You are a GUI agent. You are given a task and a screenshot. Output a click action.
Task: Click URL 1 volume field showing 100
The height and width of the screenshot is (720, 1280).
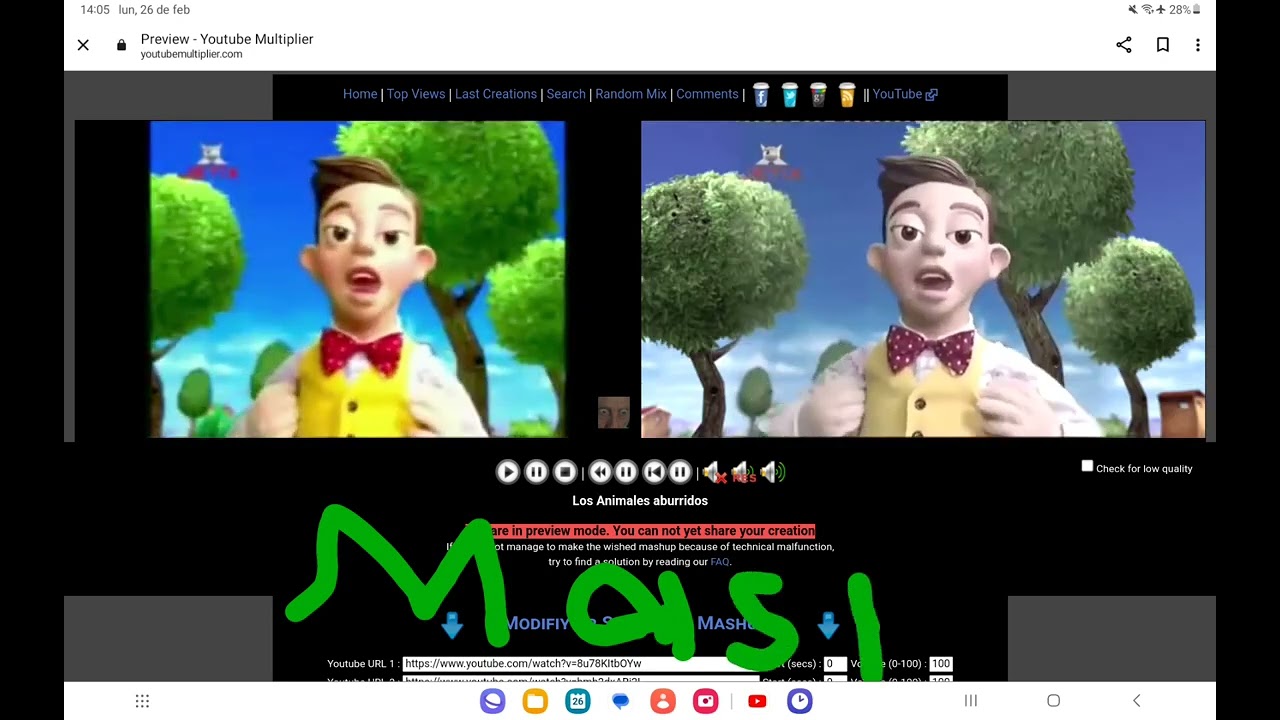[940, 663]
